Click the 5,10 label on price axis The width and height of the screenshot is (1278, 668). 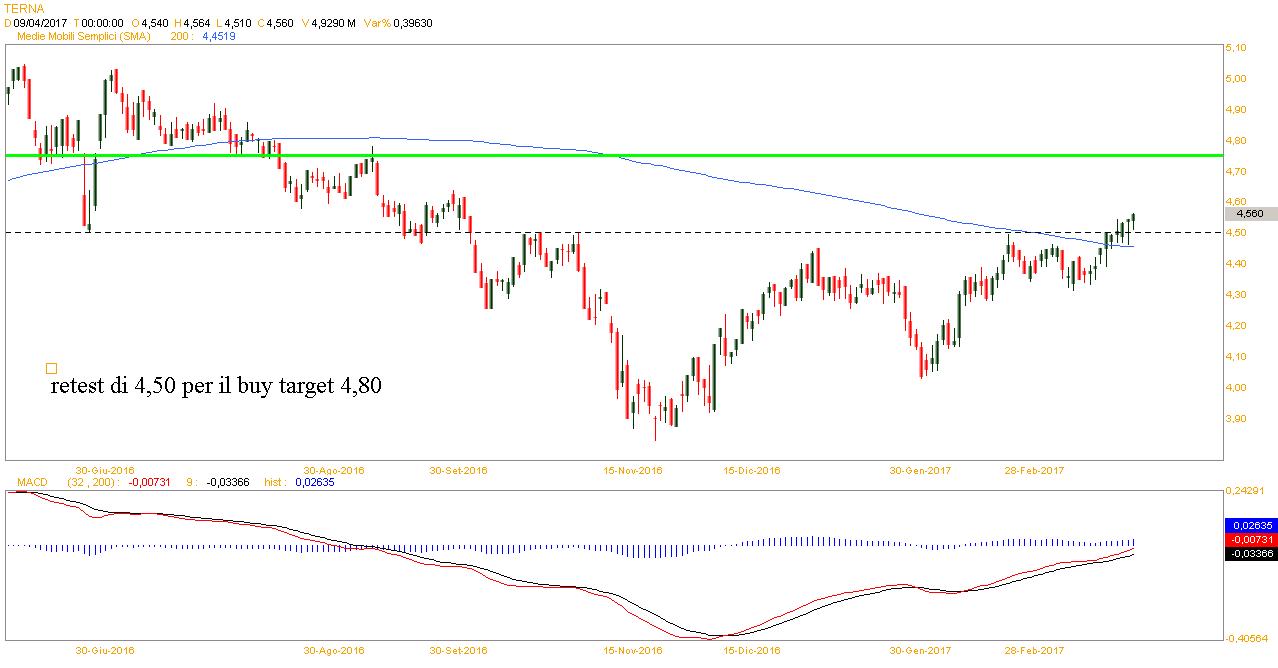click(x=1235, y=48)
